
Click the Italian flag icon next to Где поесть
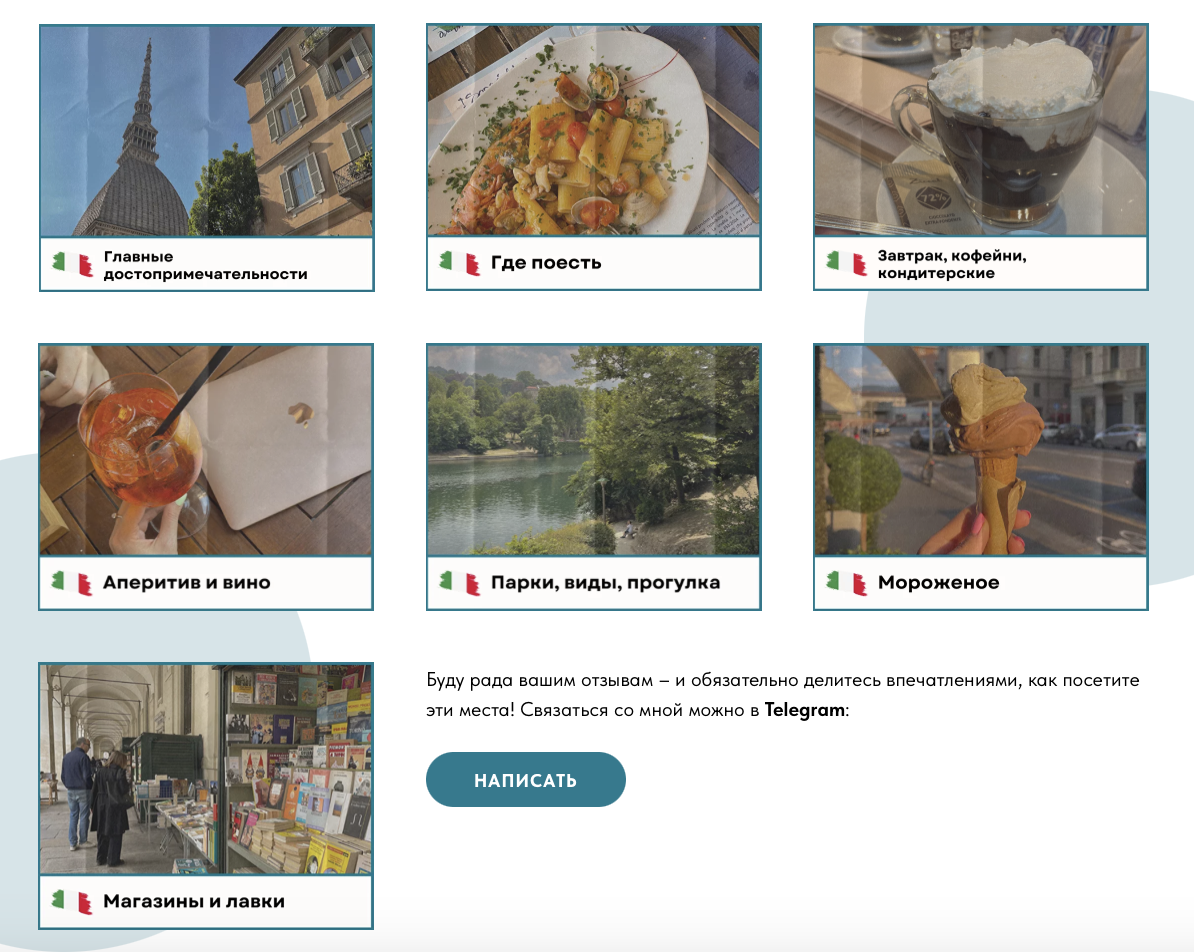[x=459, y=263]
